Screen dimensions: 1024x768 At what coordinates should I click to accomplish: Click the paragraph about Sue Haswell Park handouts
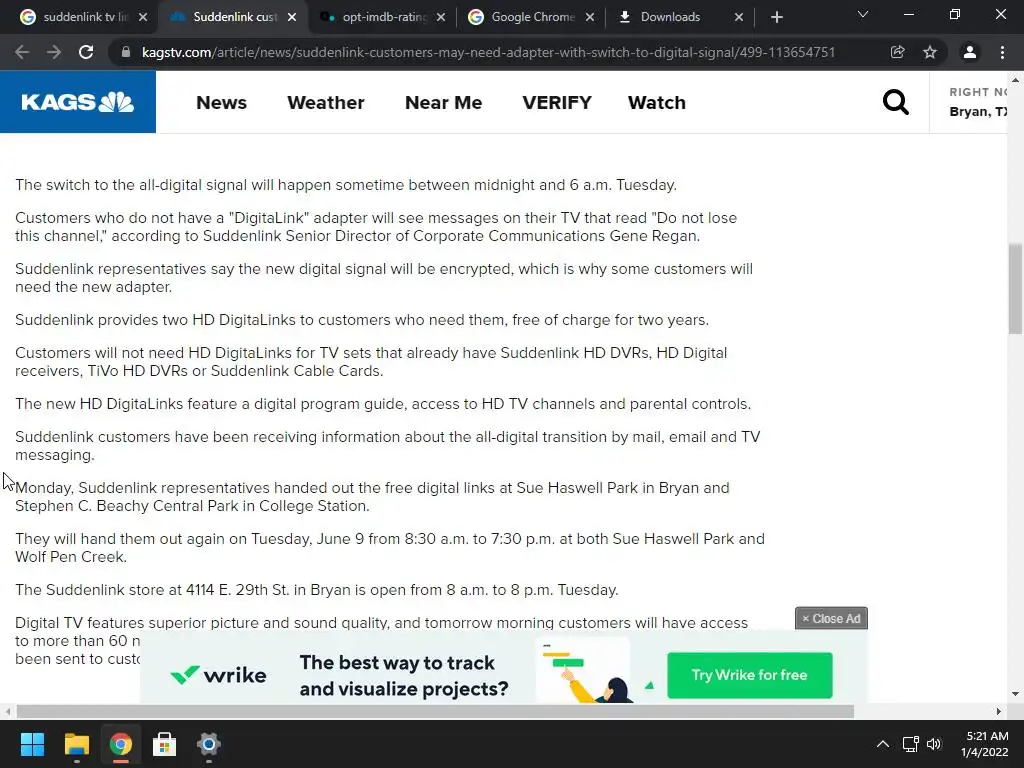click(x=372, y=497)
